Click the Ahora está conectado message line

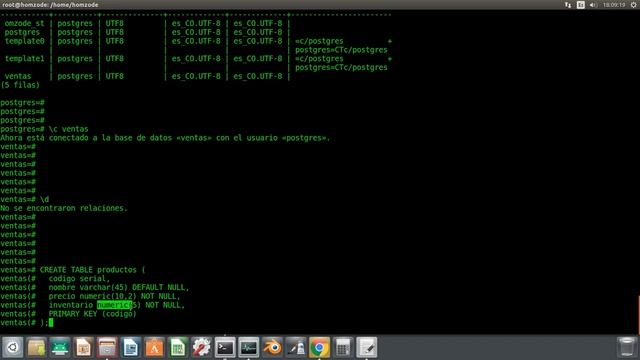(165, 138)
